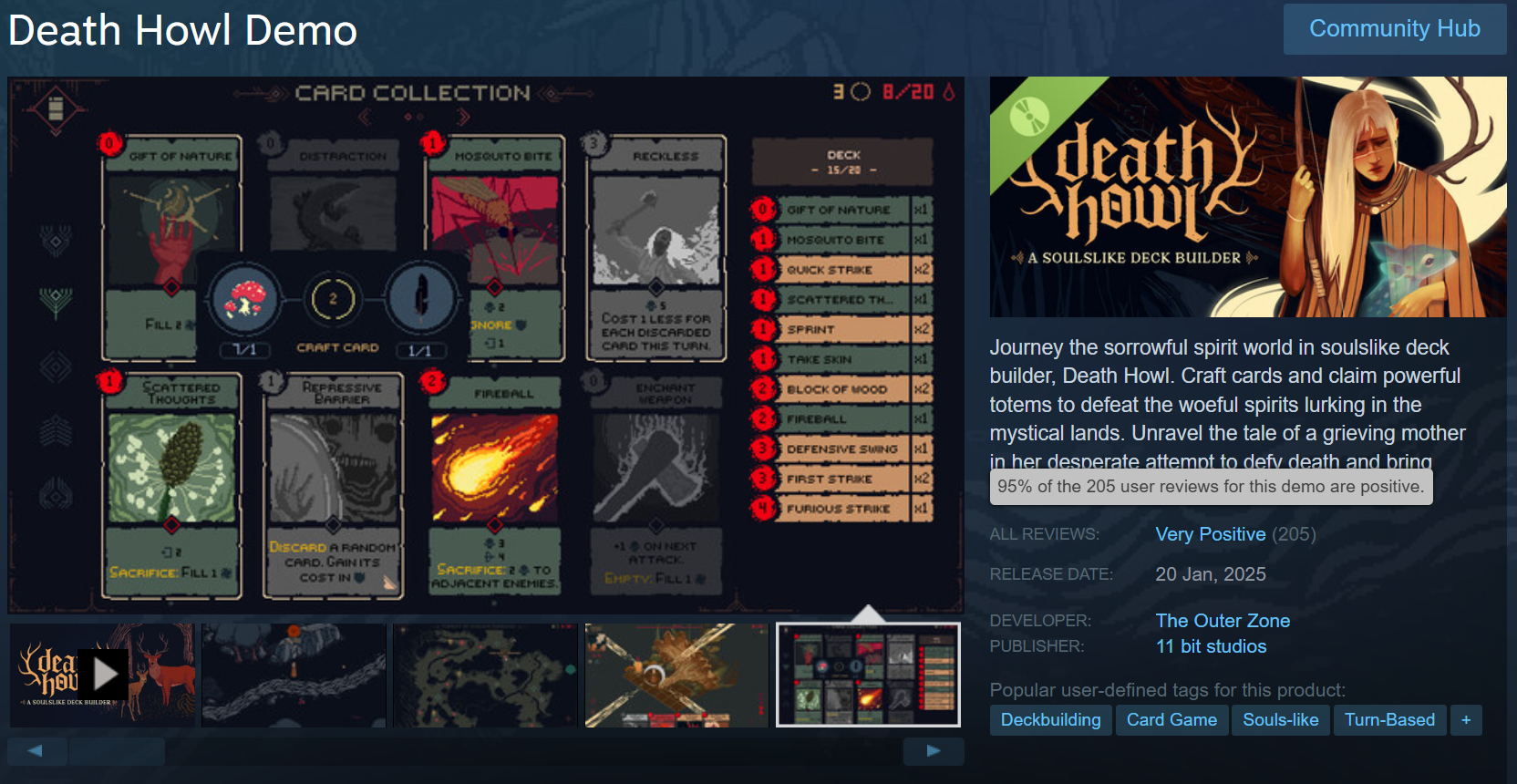Click the Death Howl Demo title
The image size is (1517, 784).
click(182, 30)
